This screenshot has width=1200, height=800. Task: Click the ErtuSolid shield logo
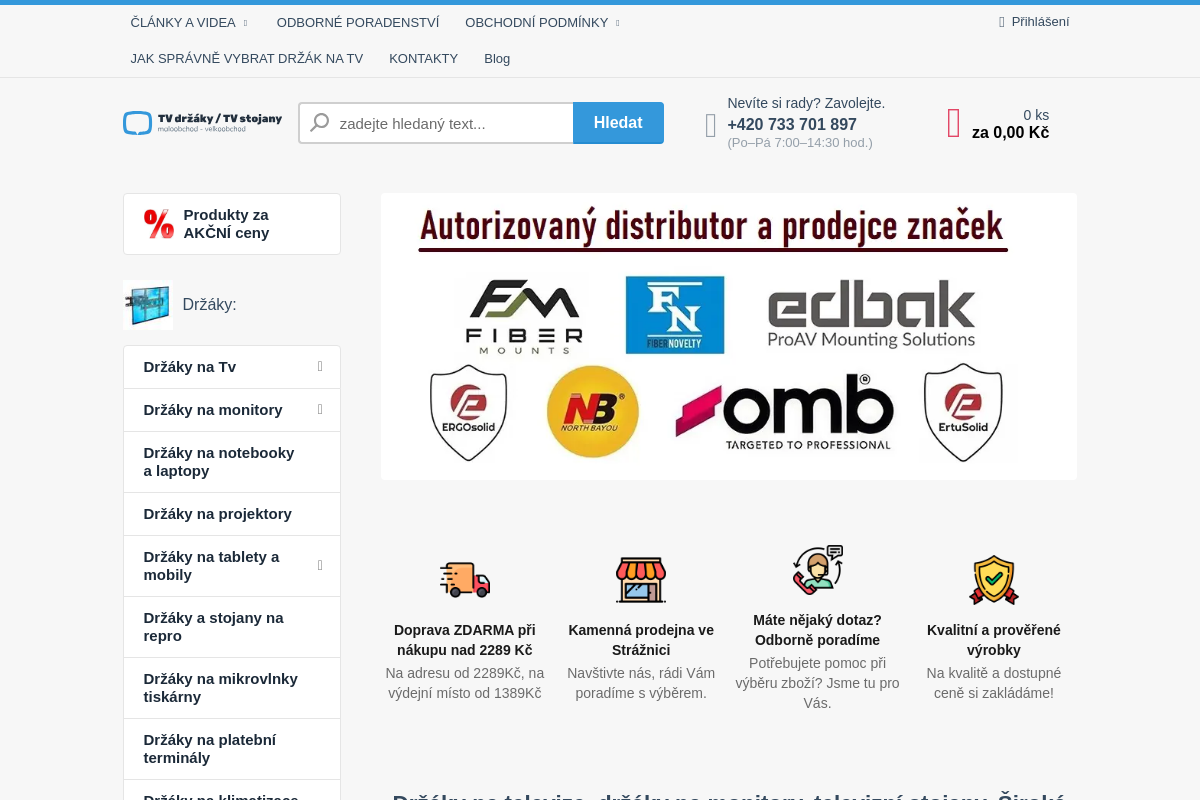click(x=963, y=413)
